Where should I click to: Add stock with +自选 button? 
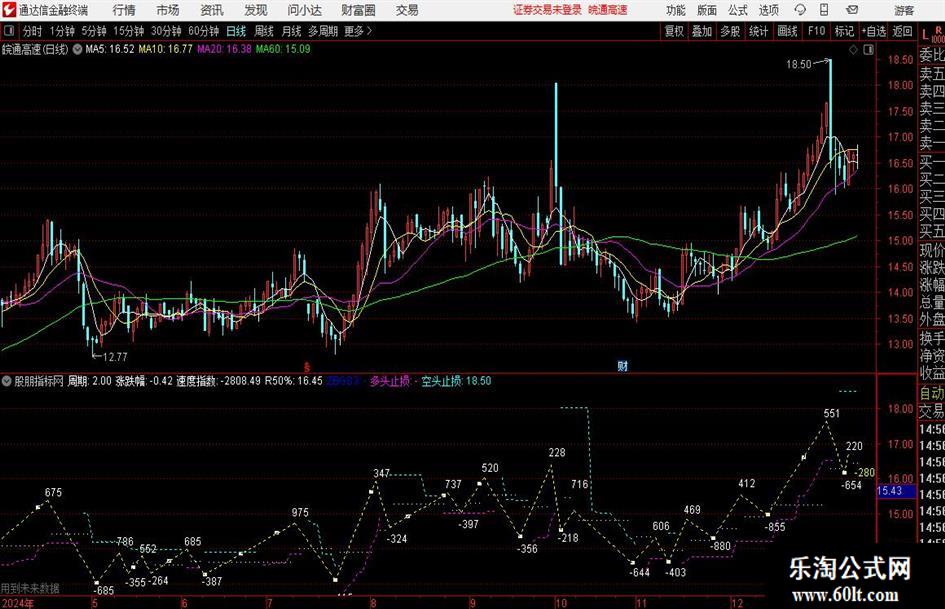point(873,31)
